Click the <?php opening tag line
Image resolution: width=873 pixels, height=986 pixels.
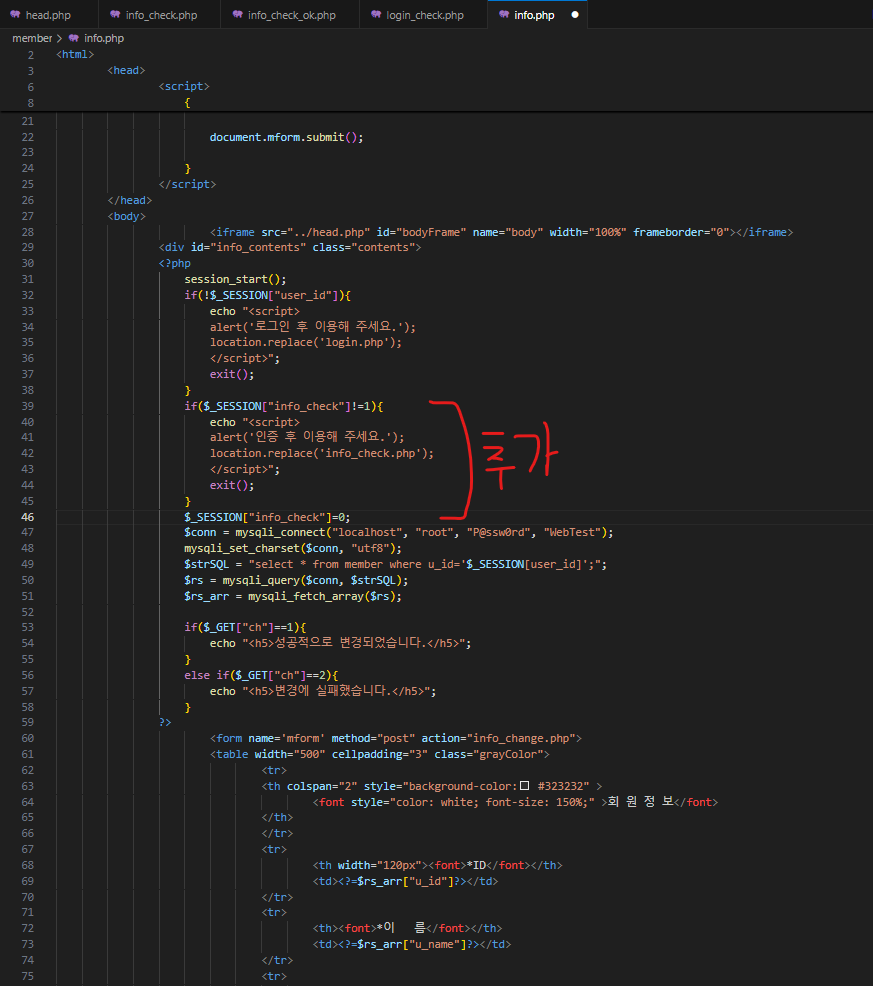tap(174, 263)
